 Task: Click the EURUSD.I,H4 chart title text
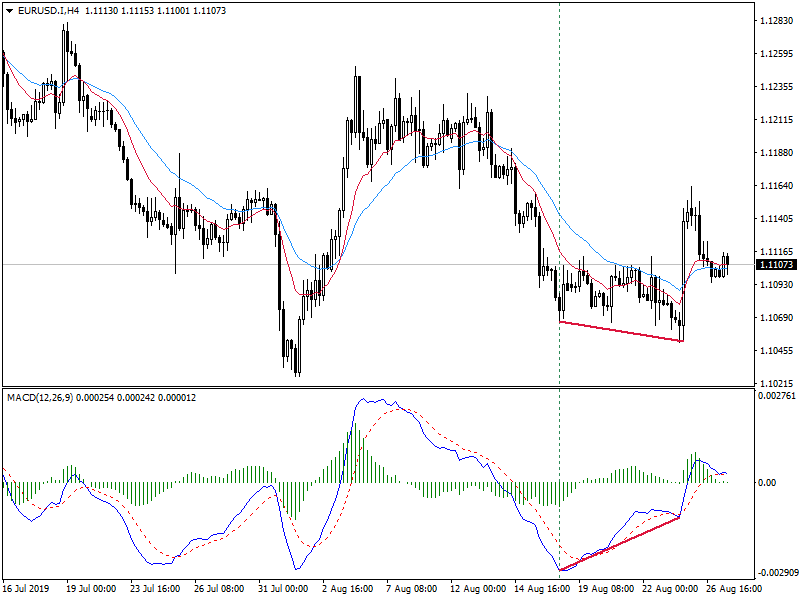(x=48, y=11)
